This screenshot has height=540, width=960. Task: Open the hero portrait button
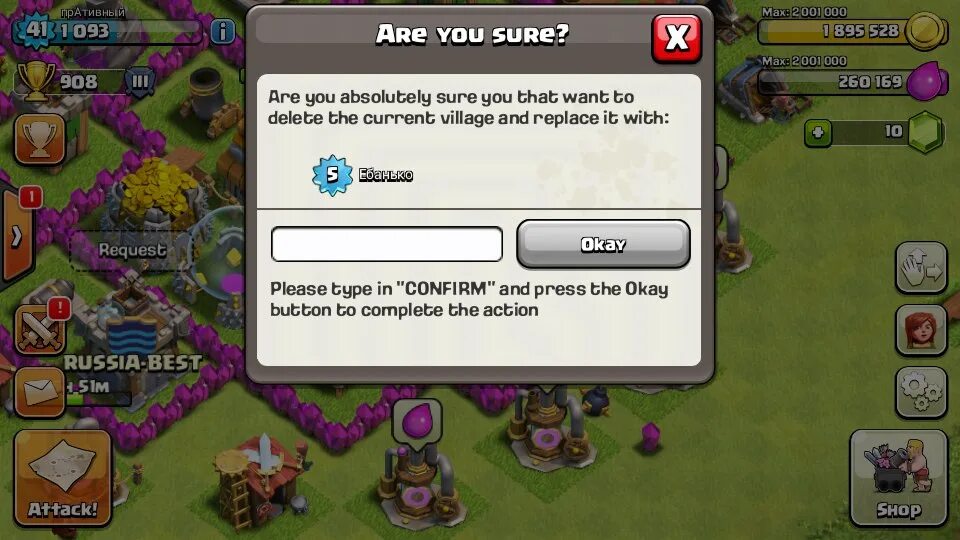point(921,330)
